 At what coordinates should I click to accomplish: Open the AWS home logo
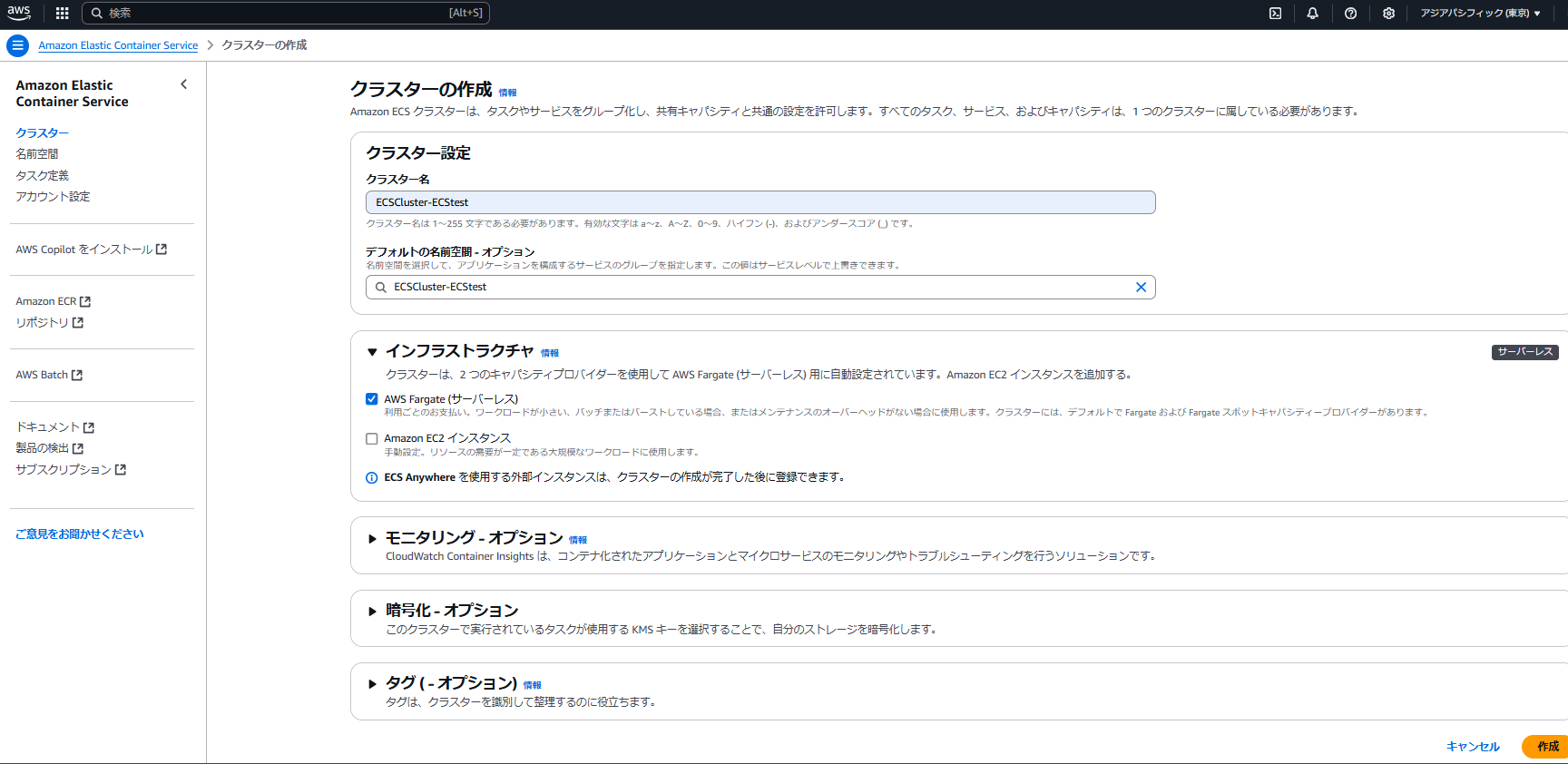(19, 13)
